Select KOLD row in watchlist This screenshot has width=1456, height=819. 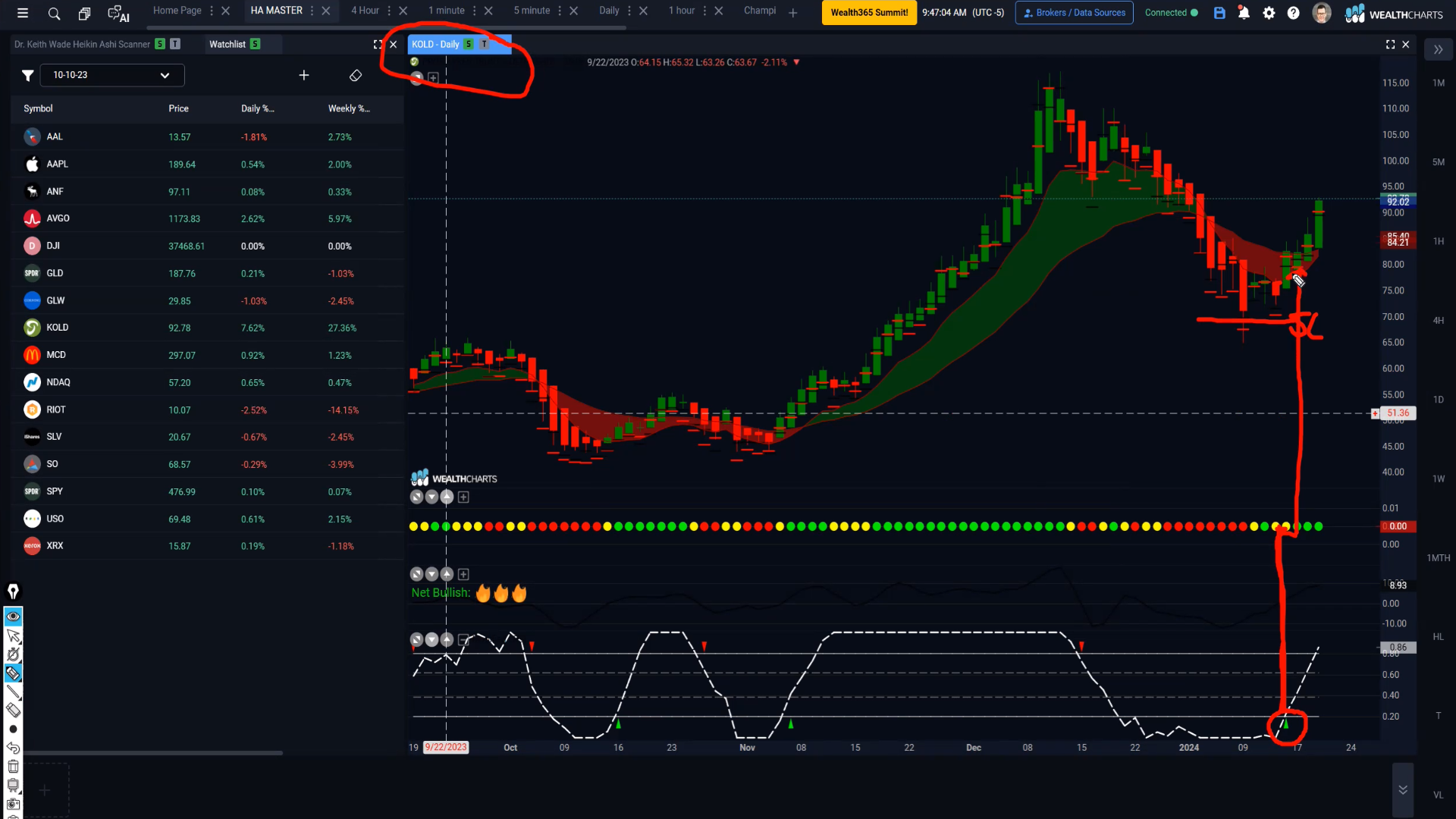click(207, 328)
